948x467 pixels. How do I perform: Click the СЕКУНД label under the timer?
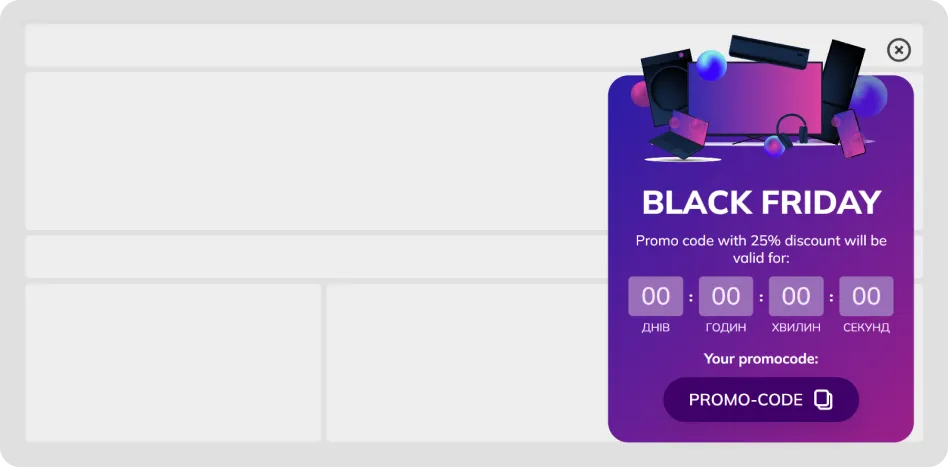point(866,328)
